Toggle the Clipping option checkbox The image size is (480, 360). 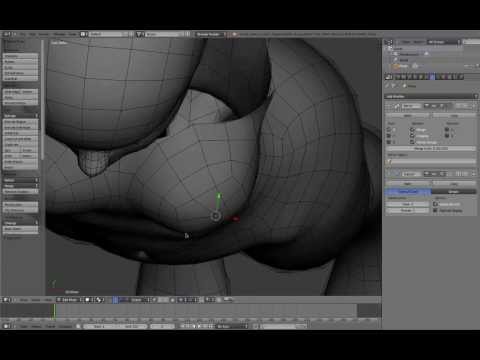(x=412, y=136)
